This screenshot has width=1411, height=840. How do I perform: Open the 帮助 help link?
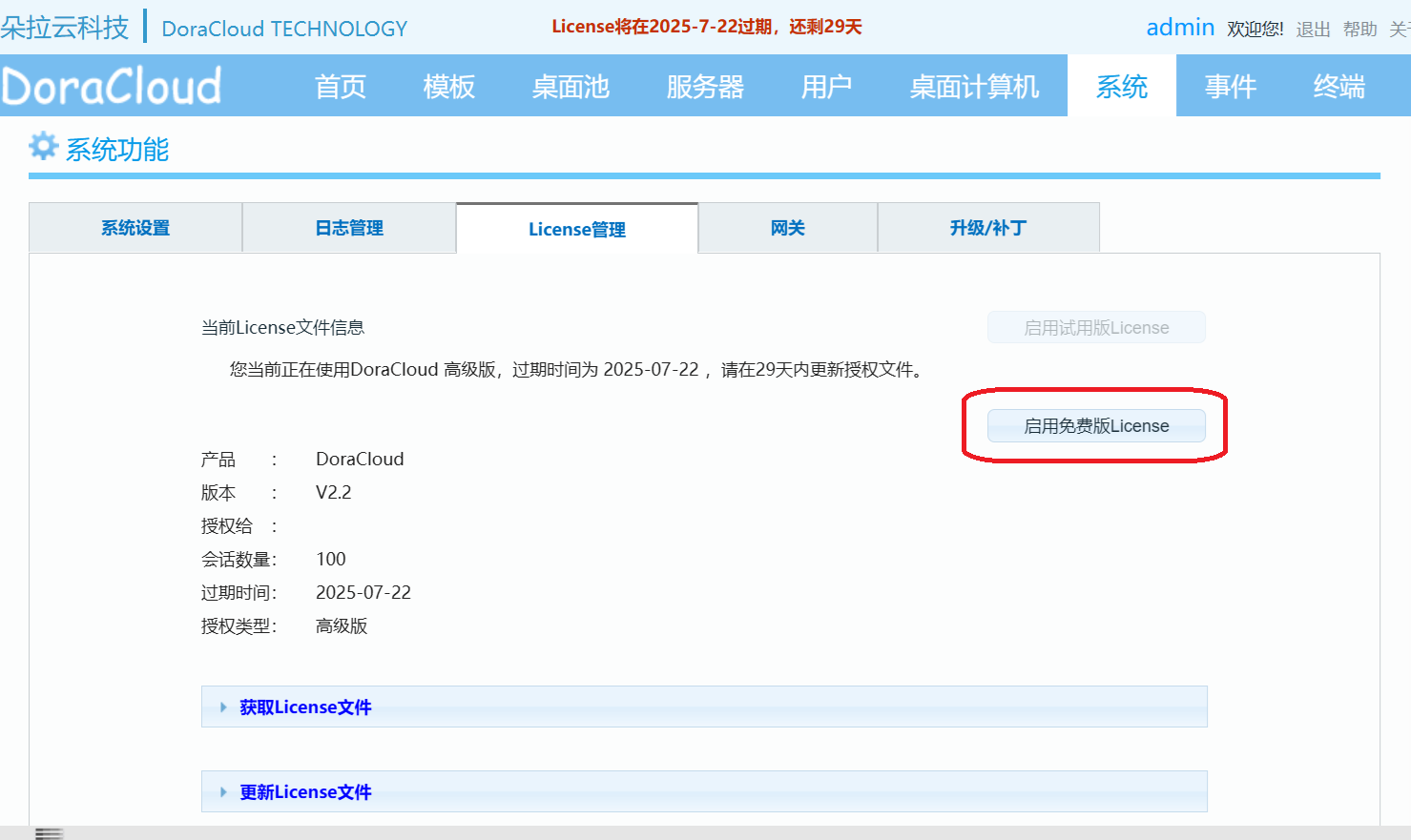coord(1359,29)
